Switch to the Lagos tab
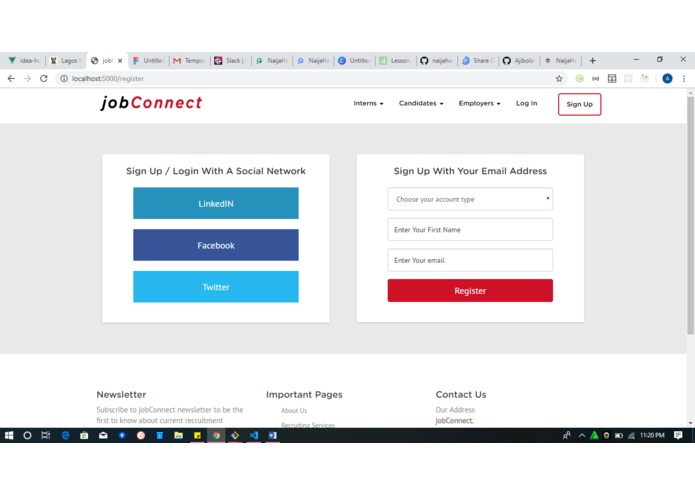 coord(66,60)
